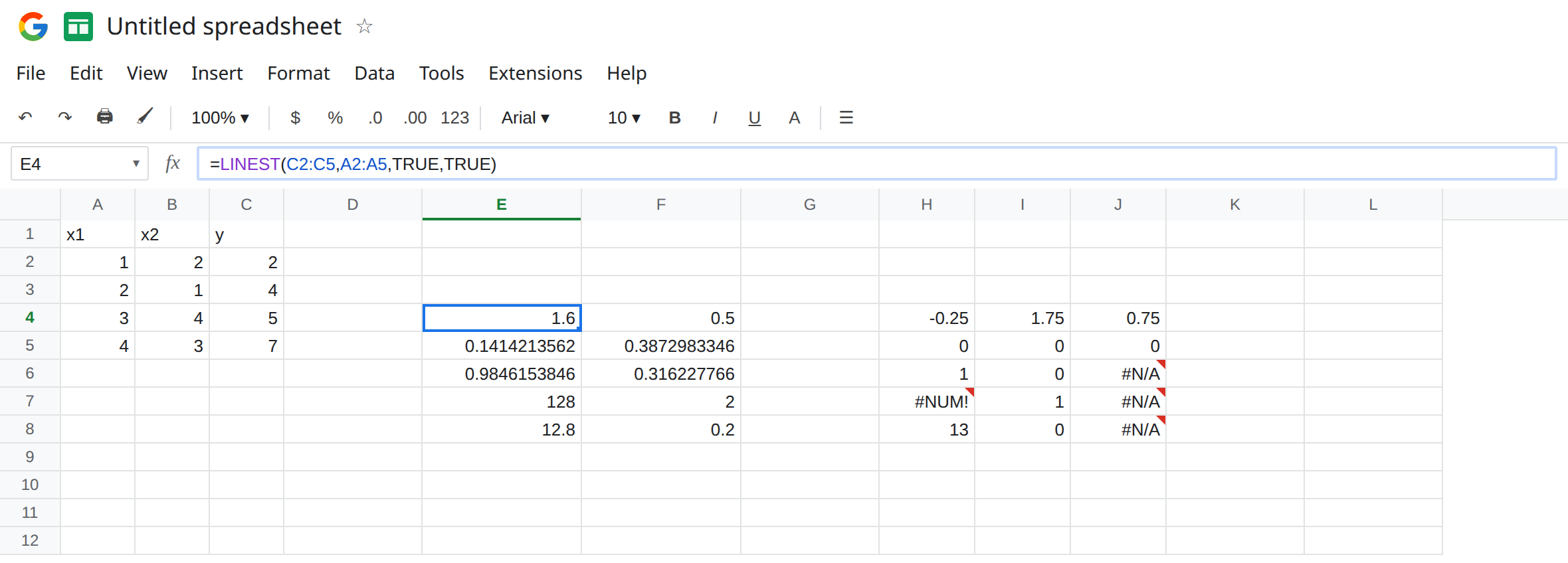Click the green Sheets home icon
1568x563 pixels.
[78, 27]
